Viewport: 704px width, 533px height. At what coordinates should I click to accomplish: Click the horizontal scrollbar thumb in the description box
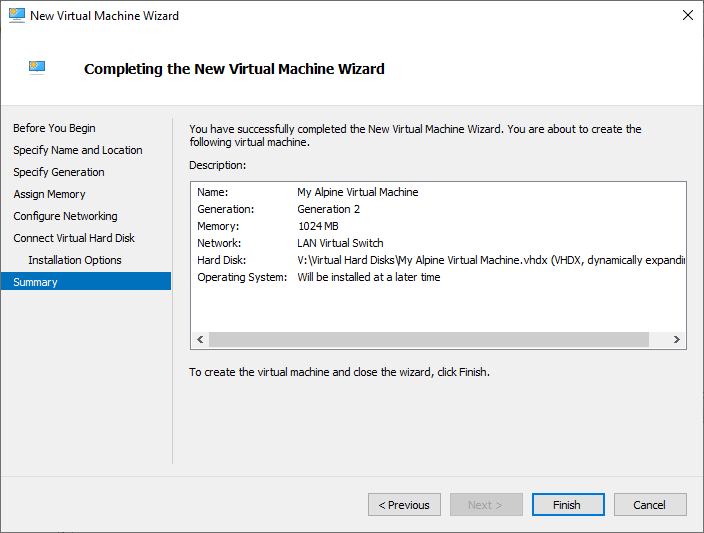(430, 340)
